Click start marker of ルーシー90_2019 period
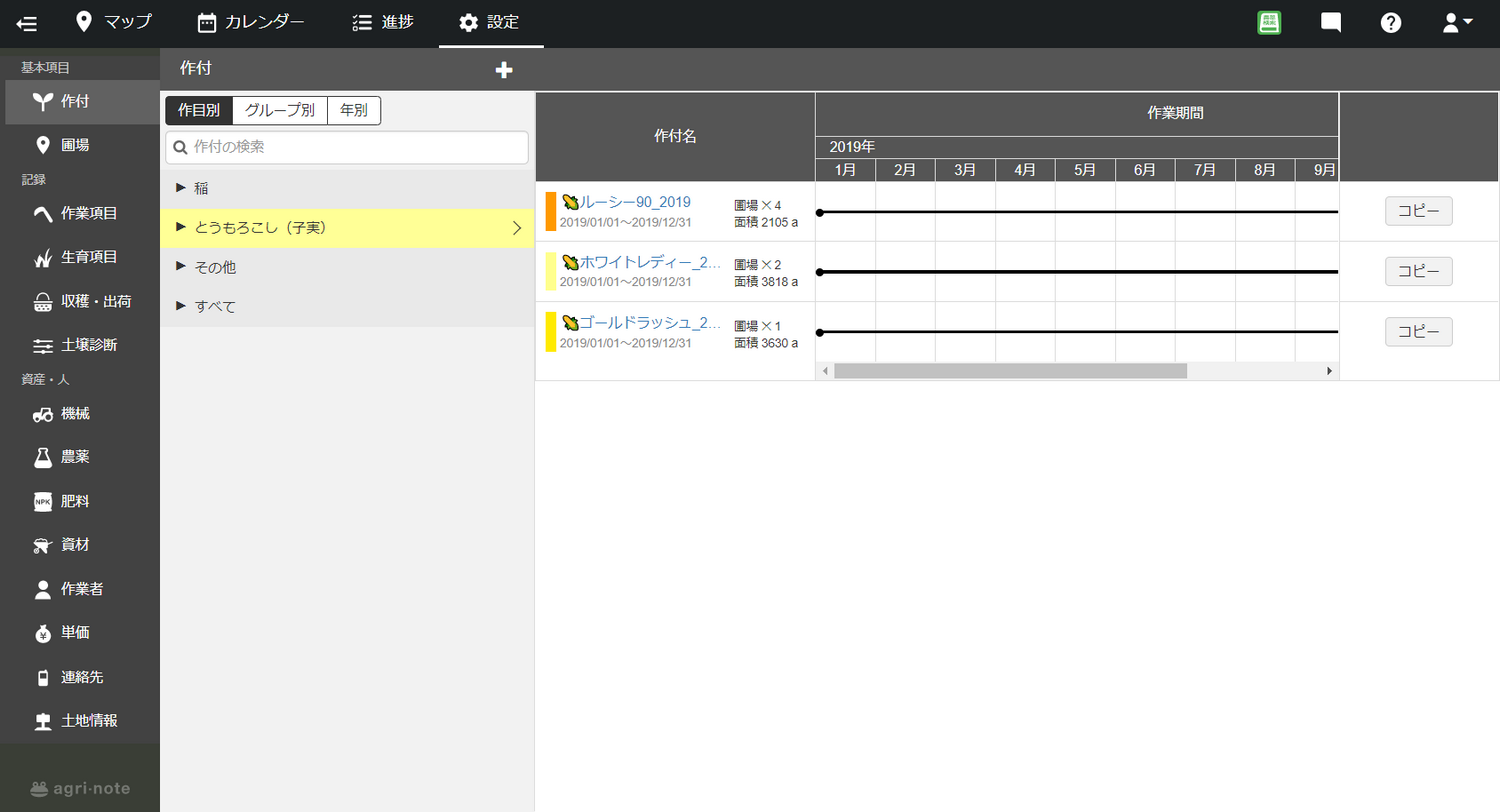Image resolution: width=1500 pixels, height=812 pixels. click(x=820, y=212)
